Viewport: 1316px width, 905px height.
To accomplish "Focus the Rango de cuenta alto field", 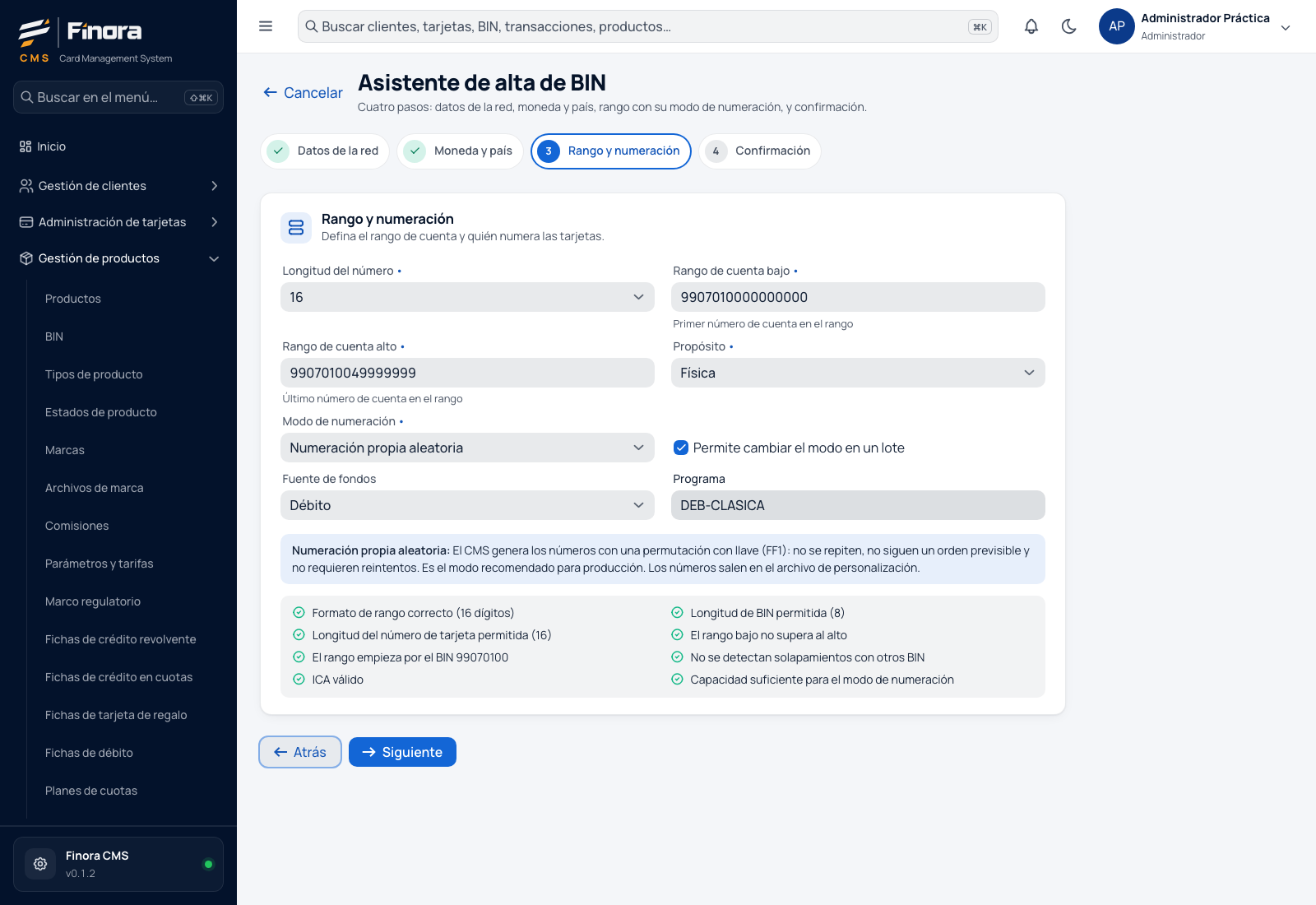I will pyautogui.click(x=467, y=373).
